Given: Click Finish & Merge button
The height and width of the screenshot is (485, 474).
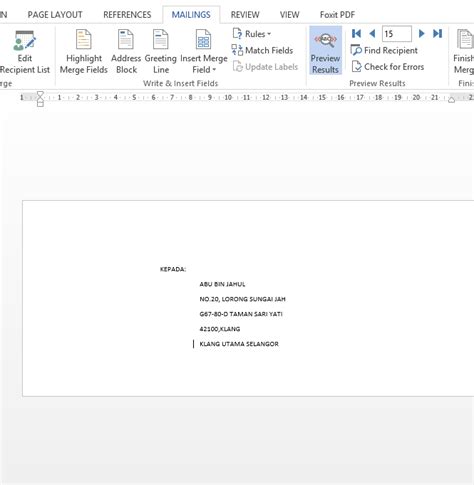Looking at the screenshot, I should coord(463,52).
